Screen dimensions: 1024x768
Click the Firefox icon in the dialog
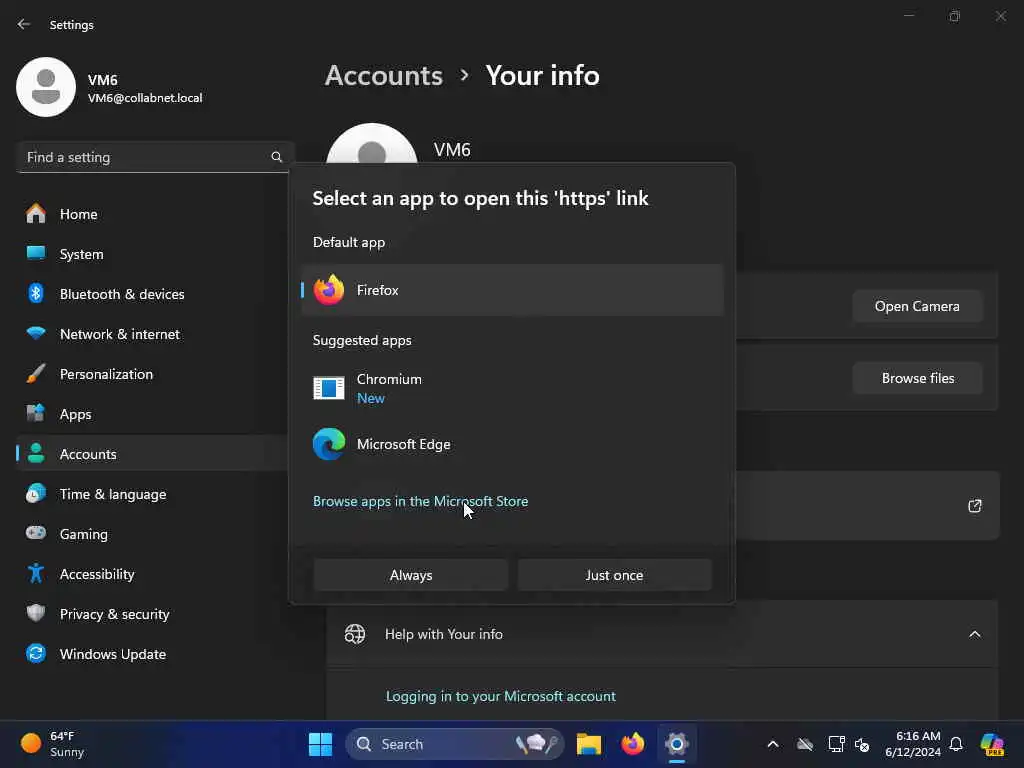(329, 290)
